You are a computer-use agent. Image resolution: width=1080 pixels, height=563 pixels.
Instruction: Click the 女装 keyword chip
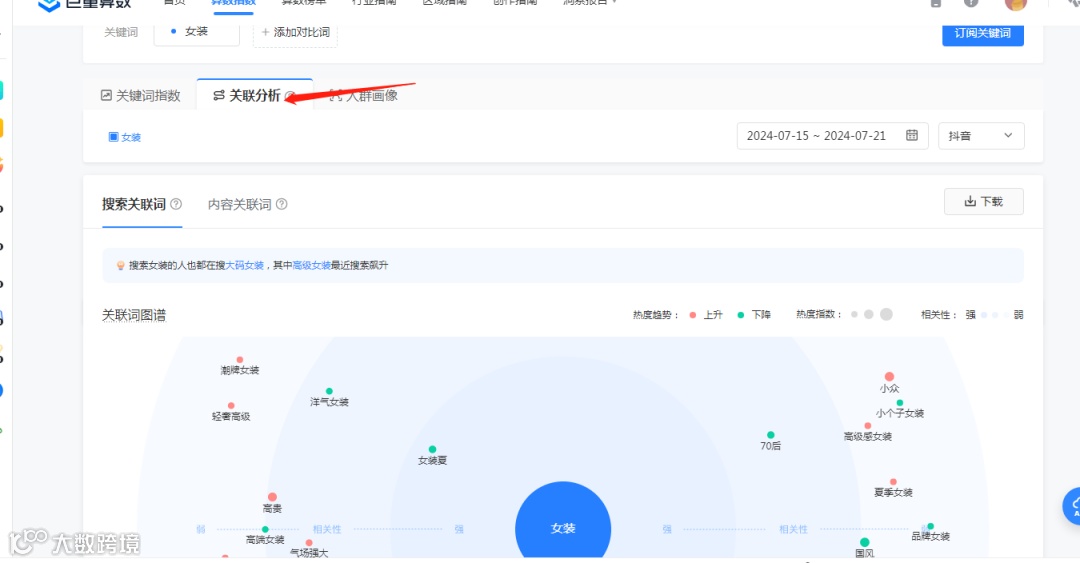point(196,32)
